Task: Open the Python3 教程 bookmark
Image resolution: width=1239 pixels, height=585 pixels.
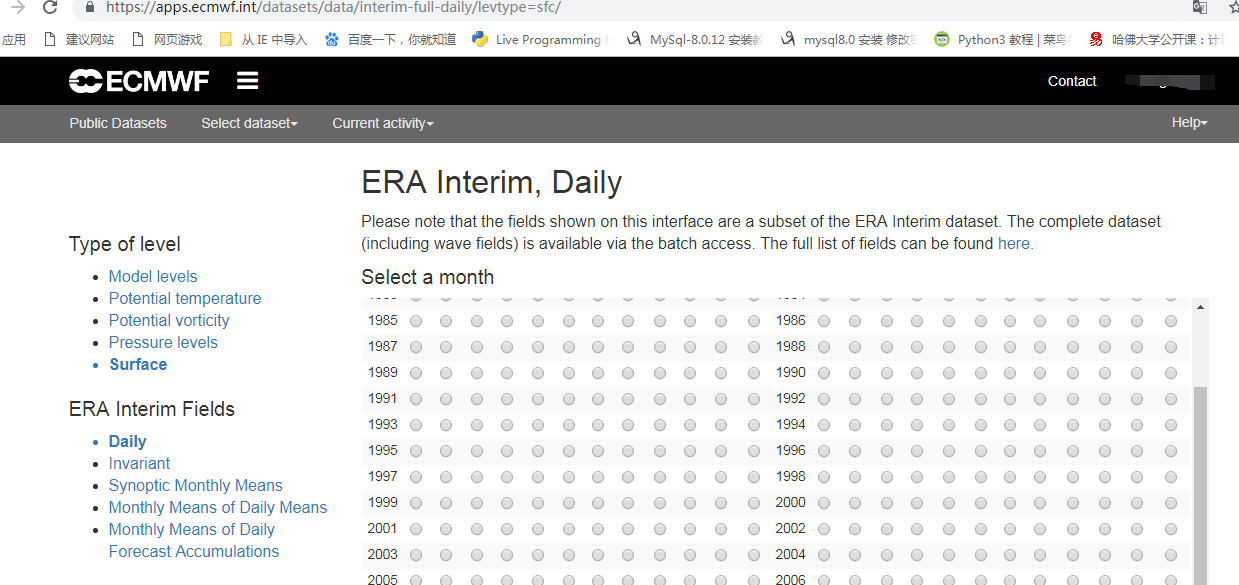Action: click(1010, 39)
